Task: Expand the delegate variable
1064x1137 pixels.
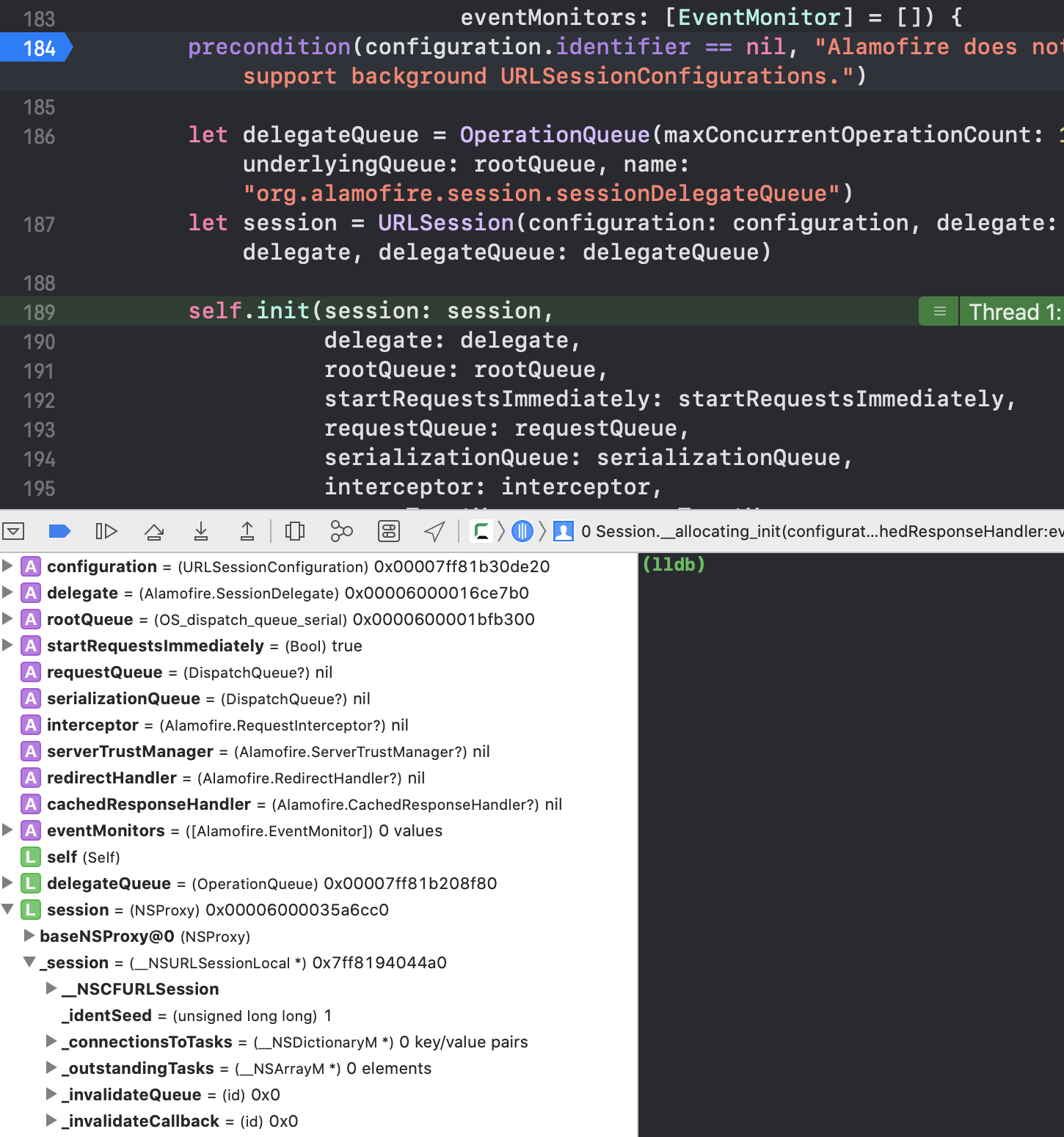Action: (x=7, y=592)
